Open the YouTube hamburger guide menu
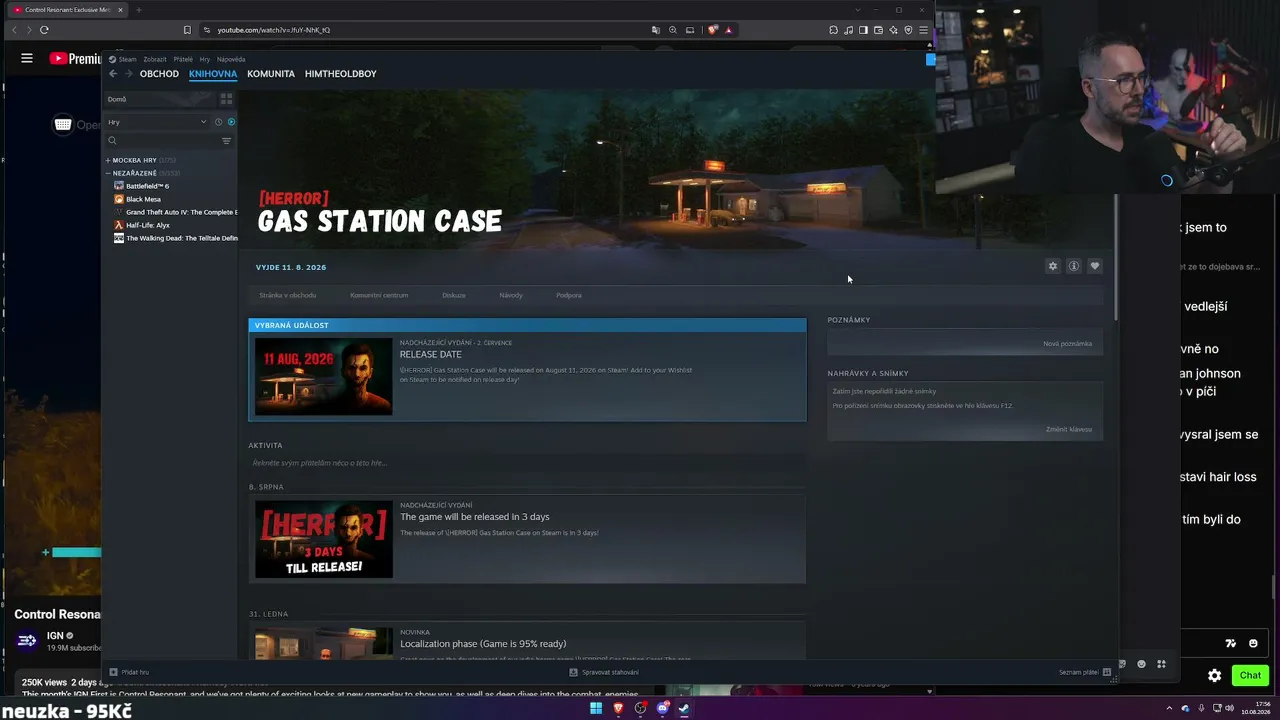The image size is (1280, 720). coord(27,58)
